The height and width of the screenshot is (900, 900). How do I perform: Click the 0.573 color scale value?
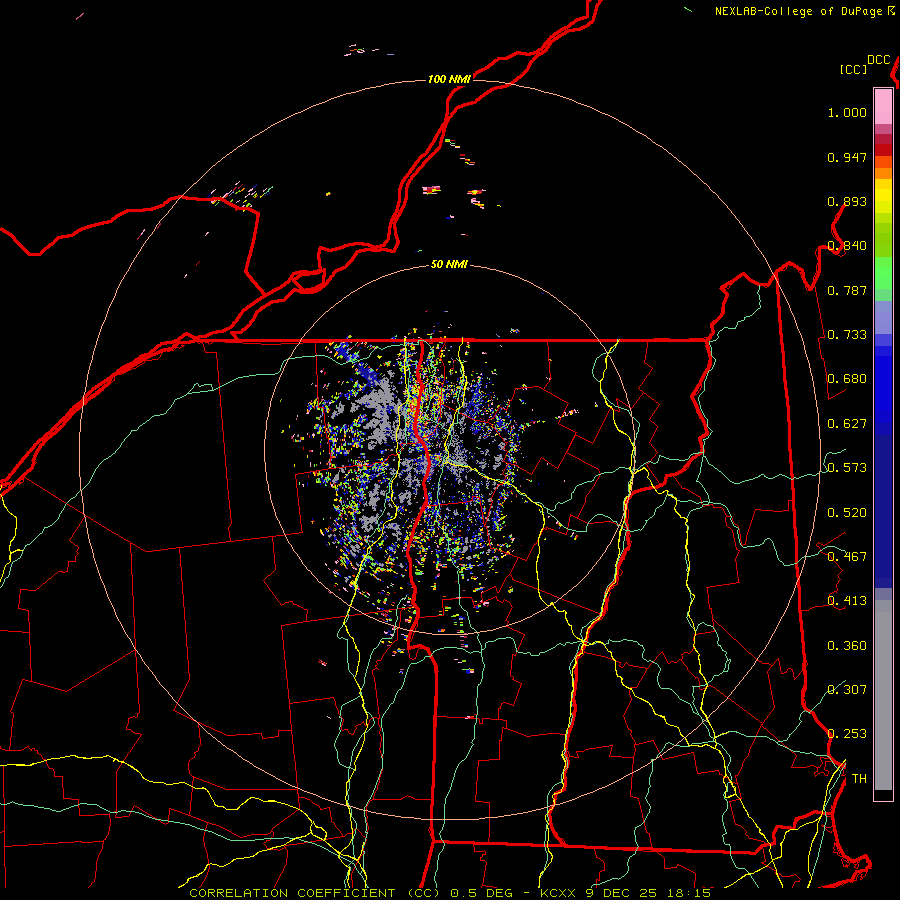pos(847,468)
